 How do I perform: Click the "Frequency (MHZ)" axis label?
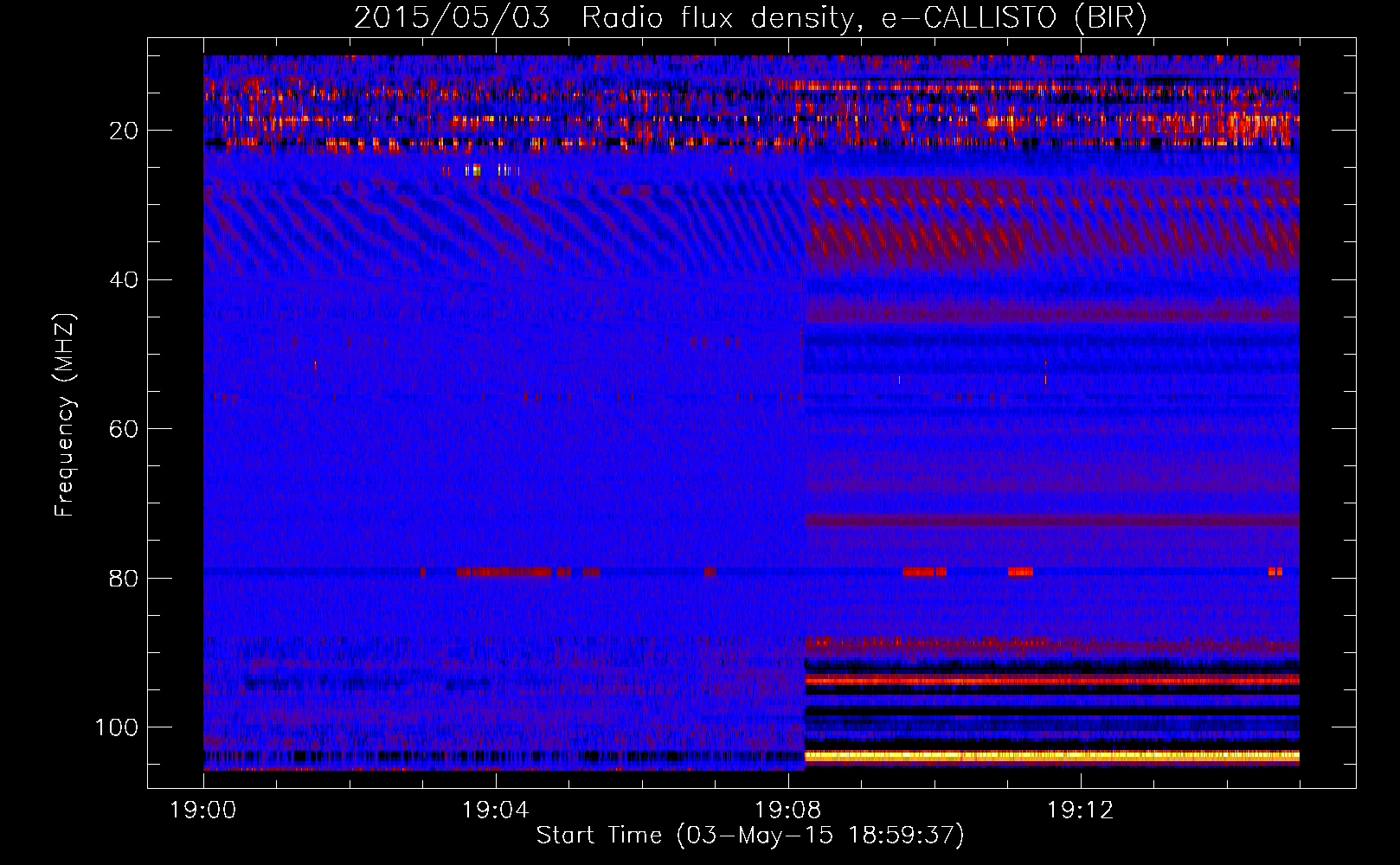65,414
